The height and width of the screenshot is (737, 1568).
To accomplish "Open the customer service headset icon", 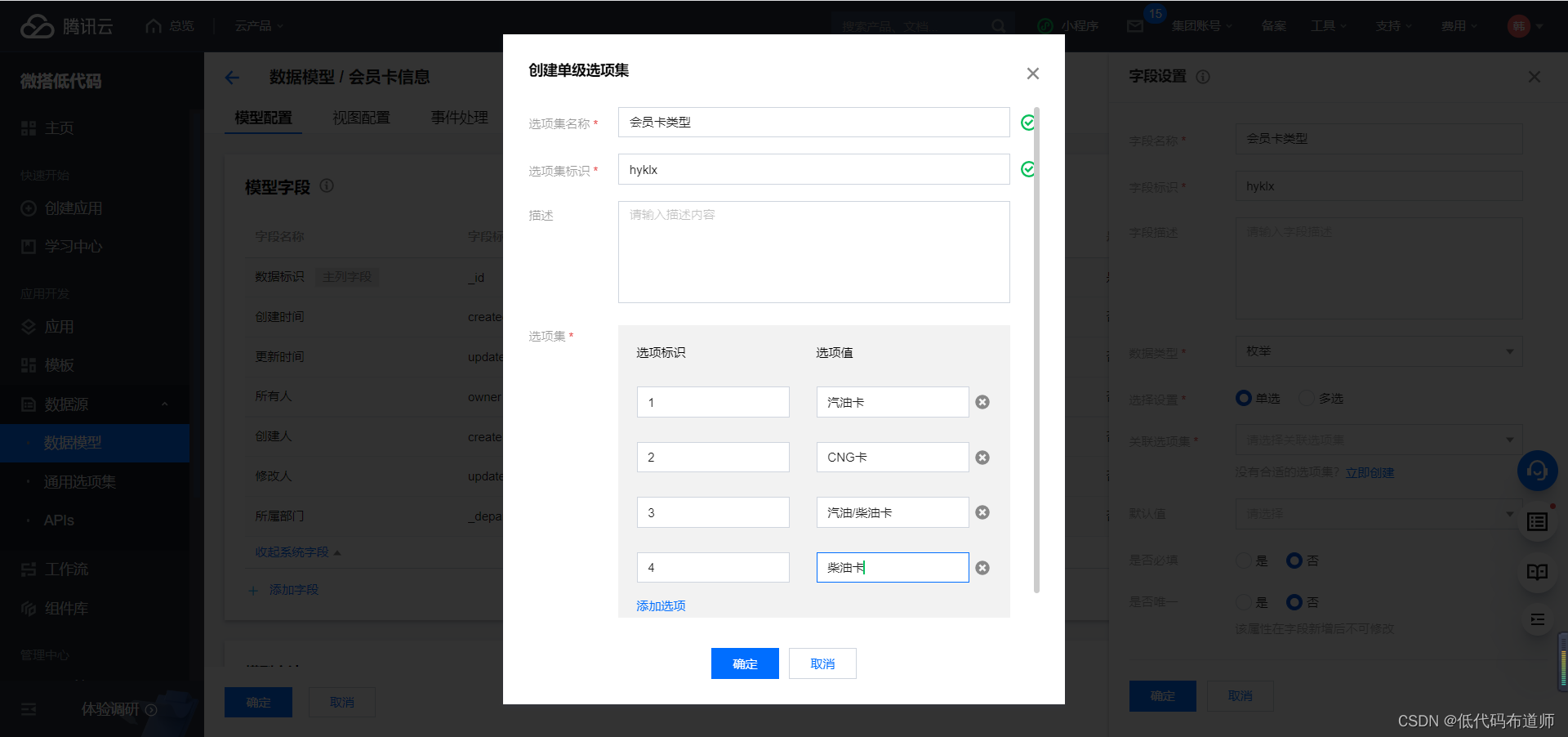I will [1537, 471].
